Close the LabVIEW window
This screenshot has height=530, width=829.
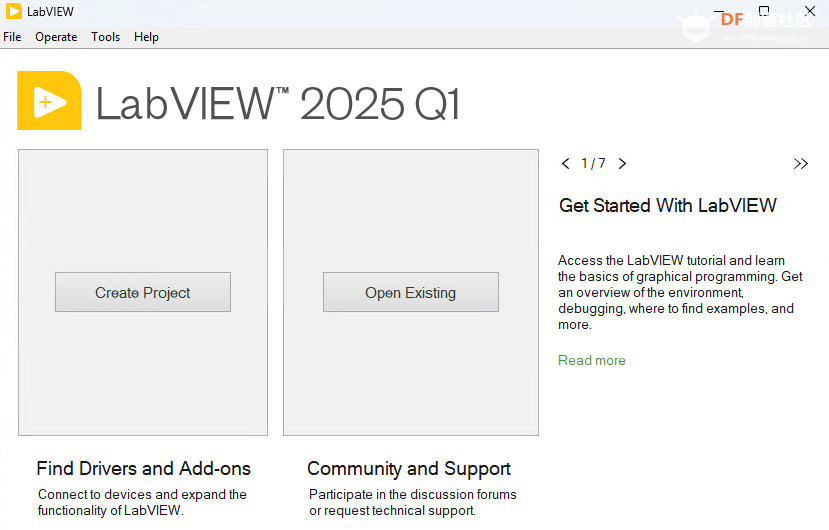coord(809,11)
